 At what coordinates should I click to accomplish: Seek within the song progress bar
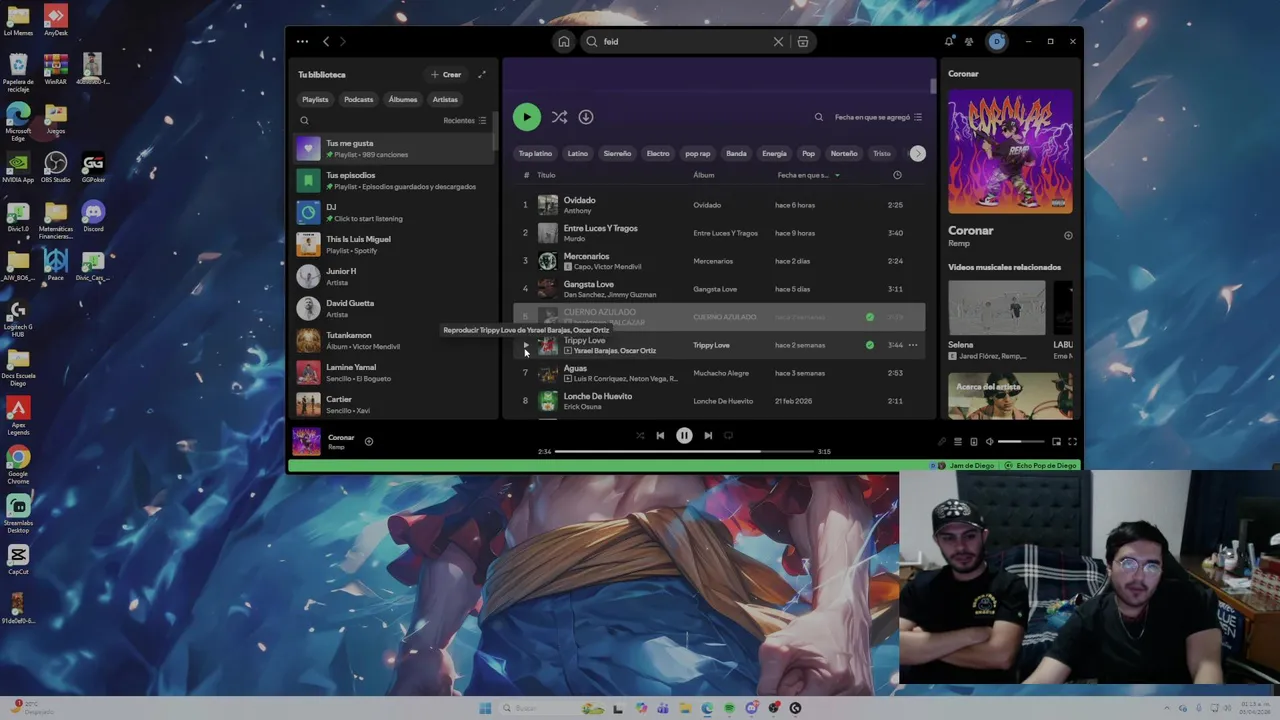(x=684, y=452)
